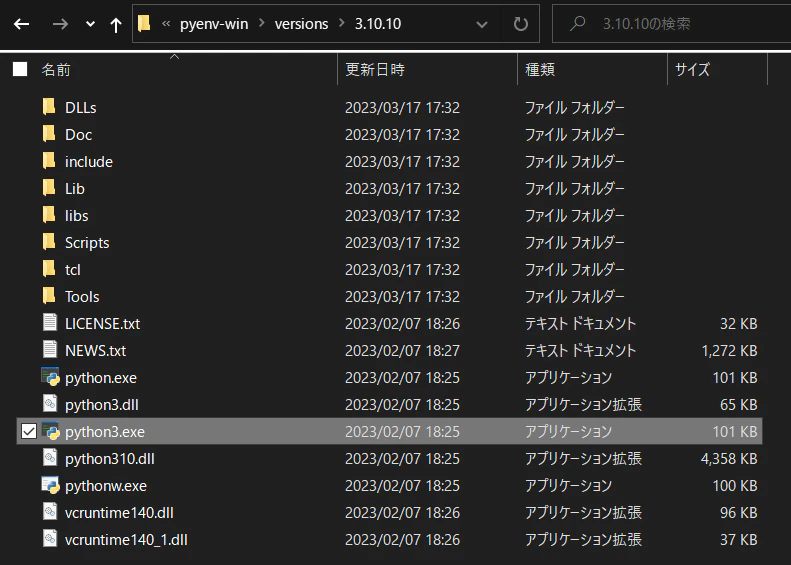Viewport: 791px width, 565px height.
Task: Click the python310.dll file icon
Action: (49, 458)
